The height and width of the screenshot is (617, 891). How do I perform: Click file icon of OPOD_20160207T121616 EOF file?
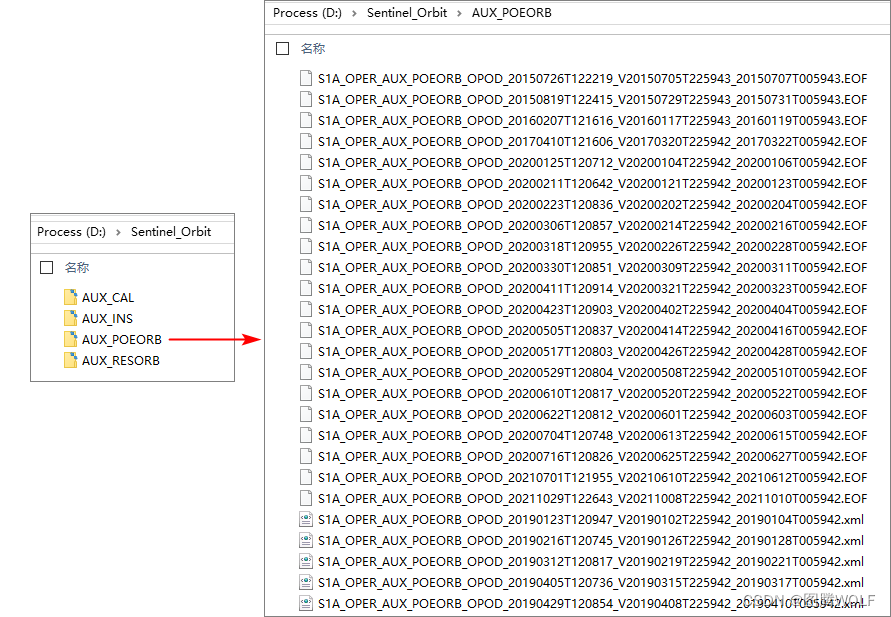pos(306,120)
